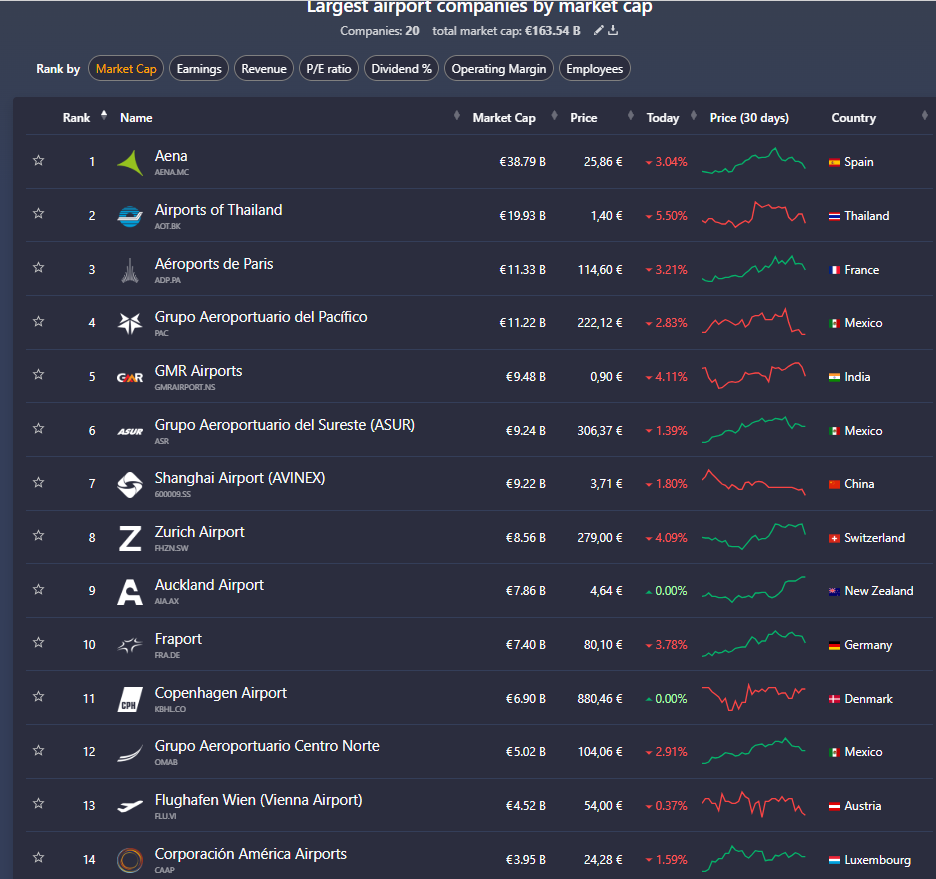
Task: Select the Market Cap ranking pill
Action: [126, 69]
